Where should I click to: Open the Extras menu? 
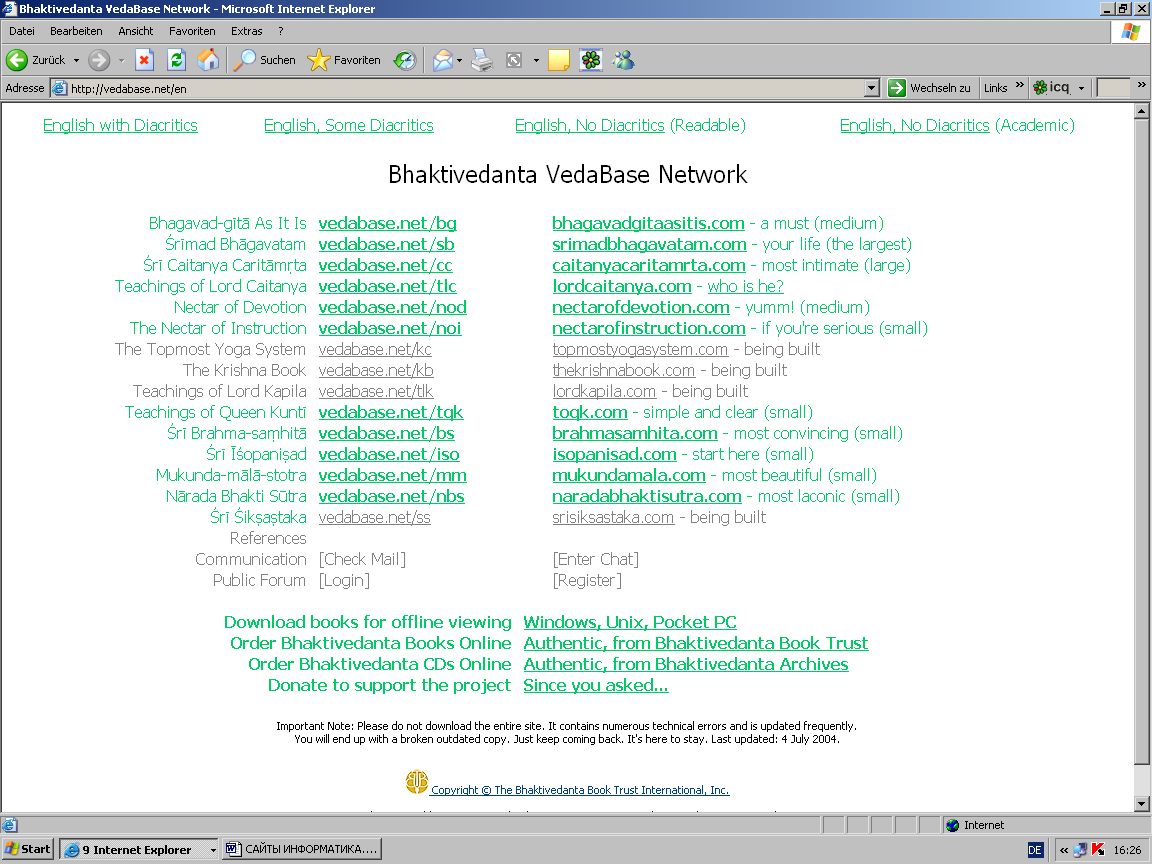tap(247, 31)
